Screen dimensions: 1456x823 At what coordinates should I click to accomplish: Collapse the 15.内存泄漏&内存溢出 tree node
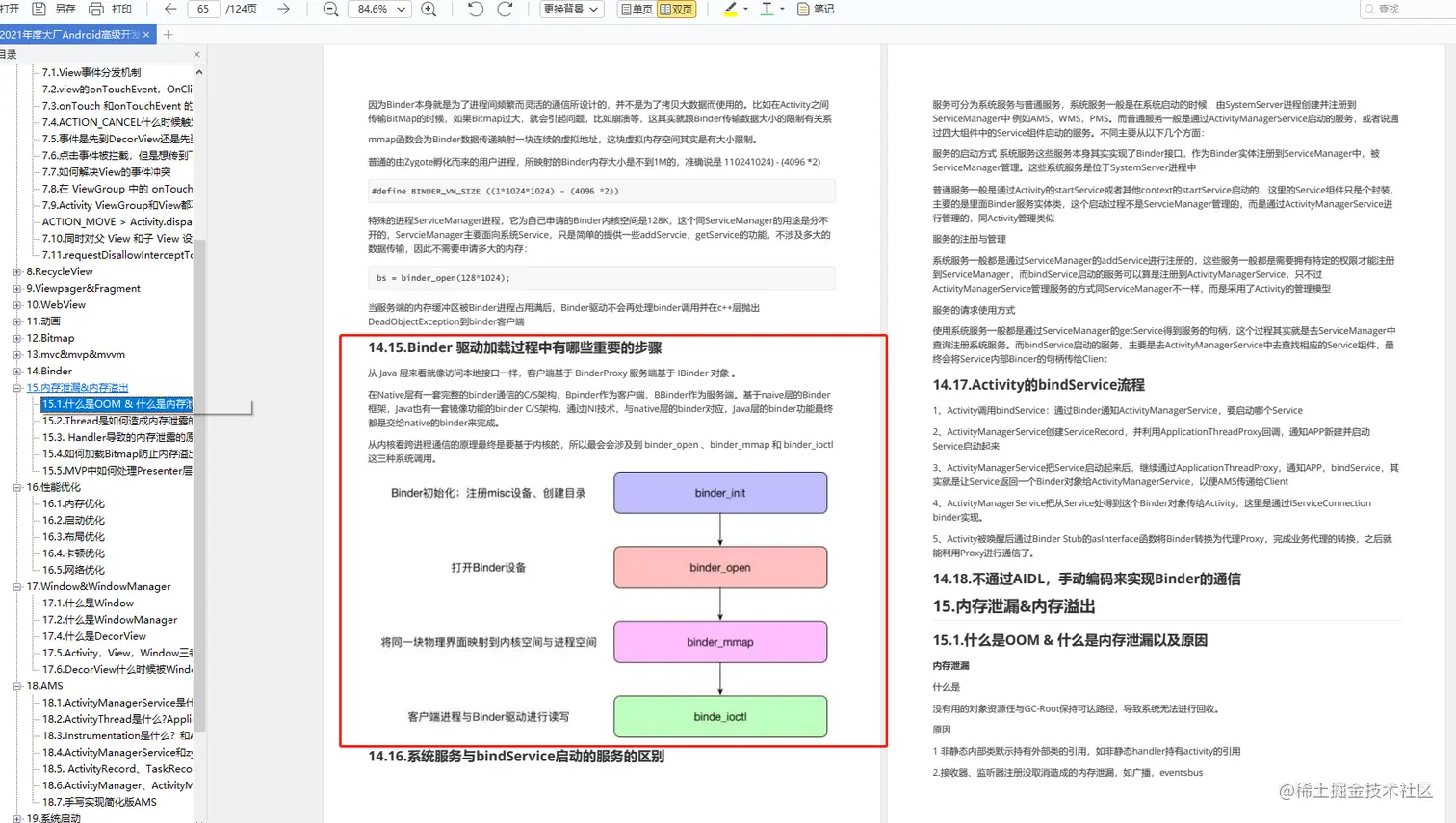tap(17, 388)
